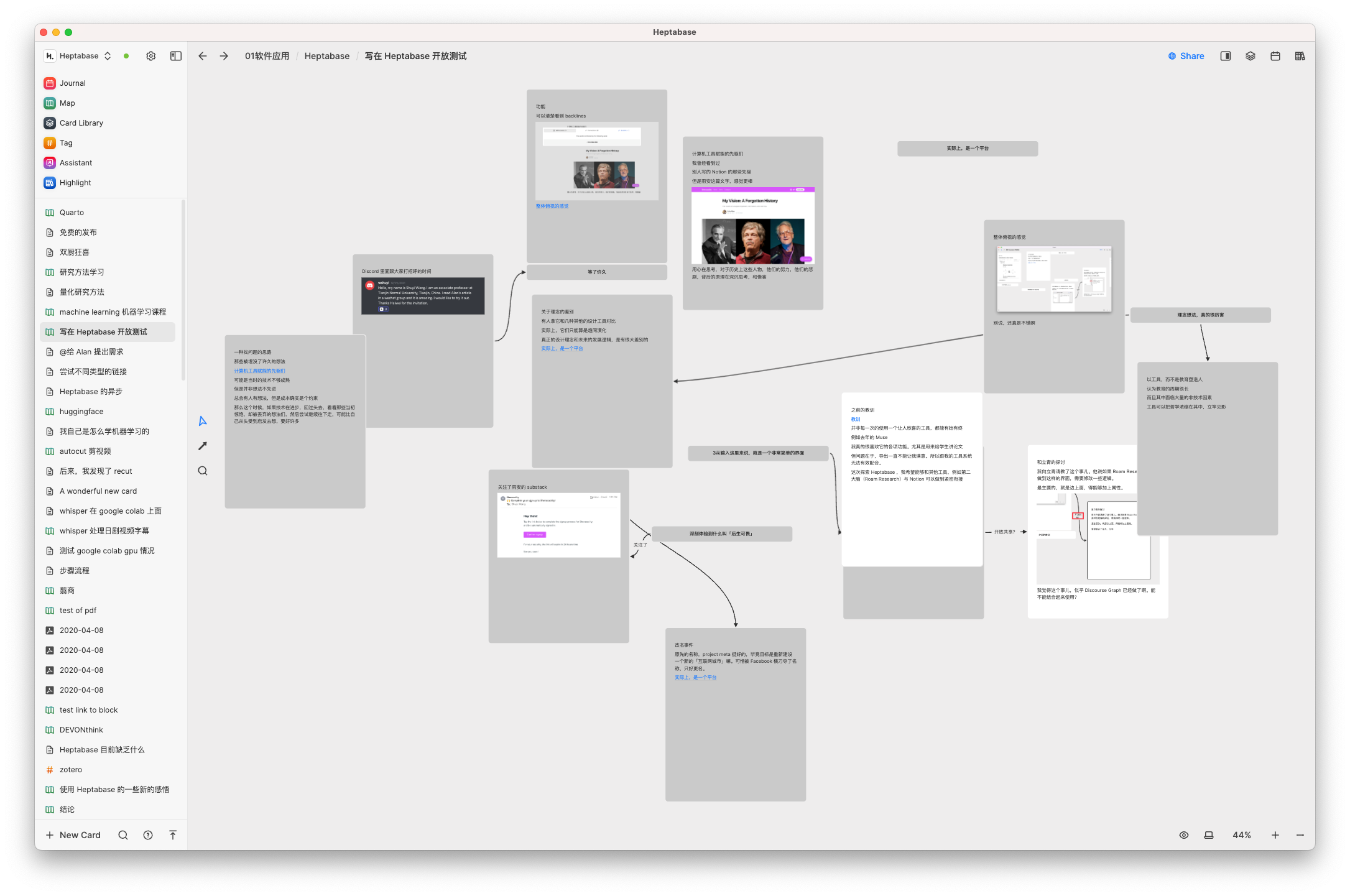Click the upload arrow icon bottom sidebar
1350x896 pixels.
[173, 835]
